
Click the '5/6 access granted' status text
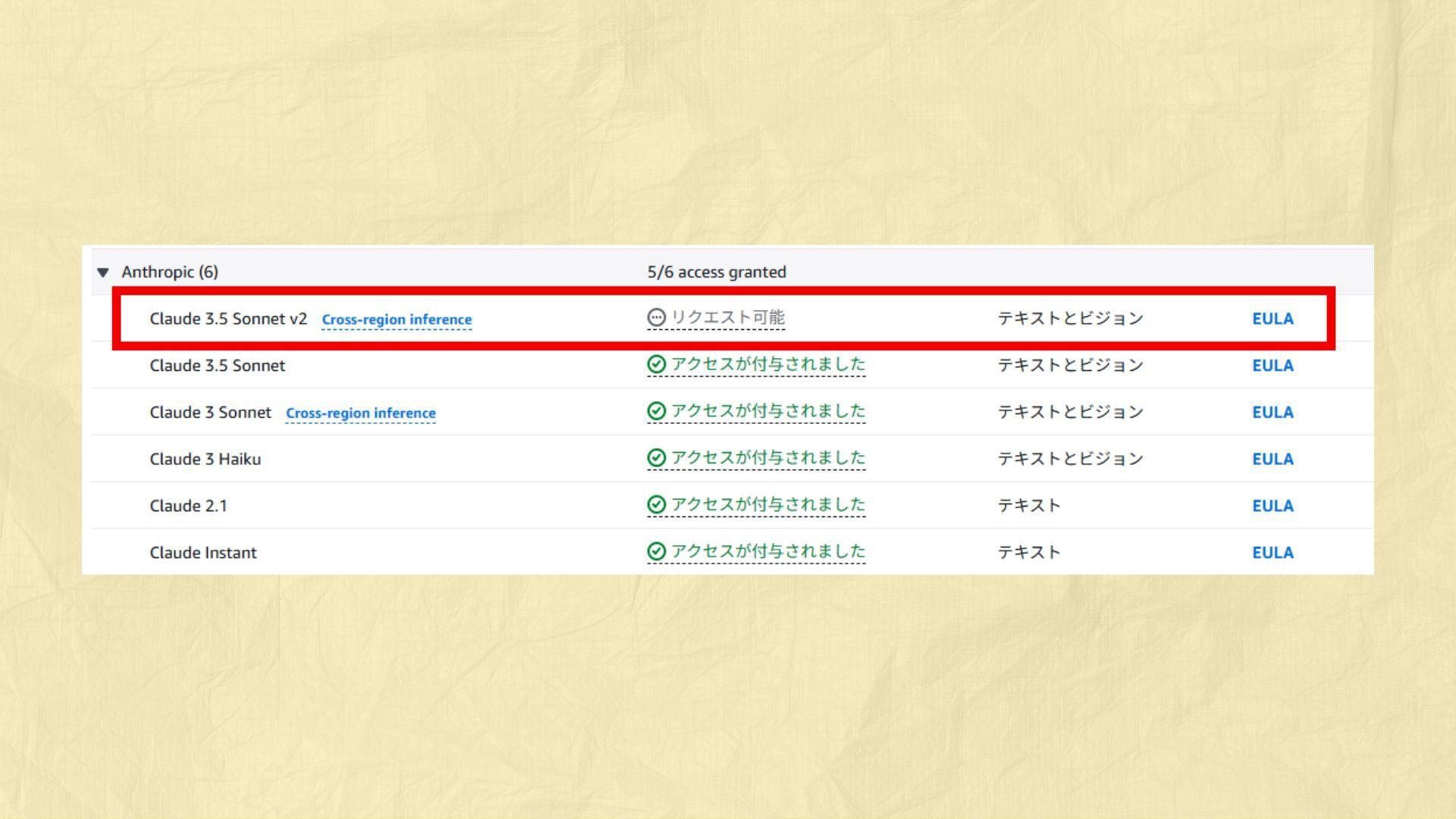[717, 271]
